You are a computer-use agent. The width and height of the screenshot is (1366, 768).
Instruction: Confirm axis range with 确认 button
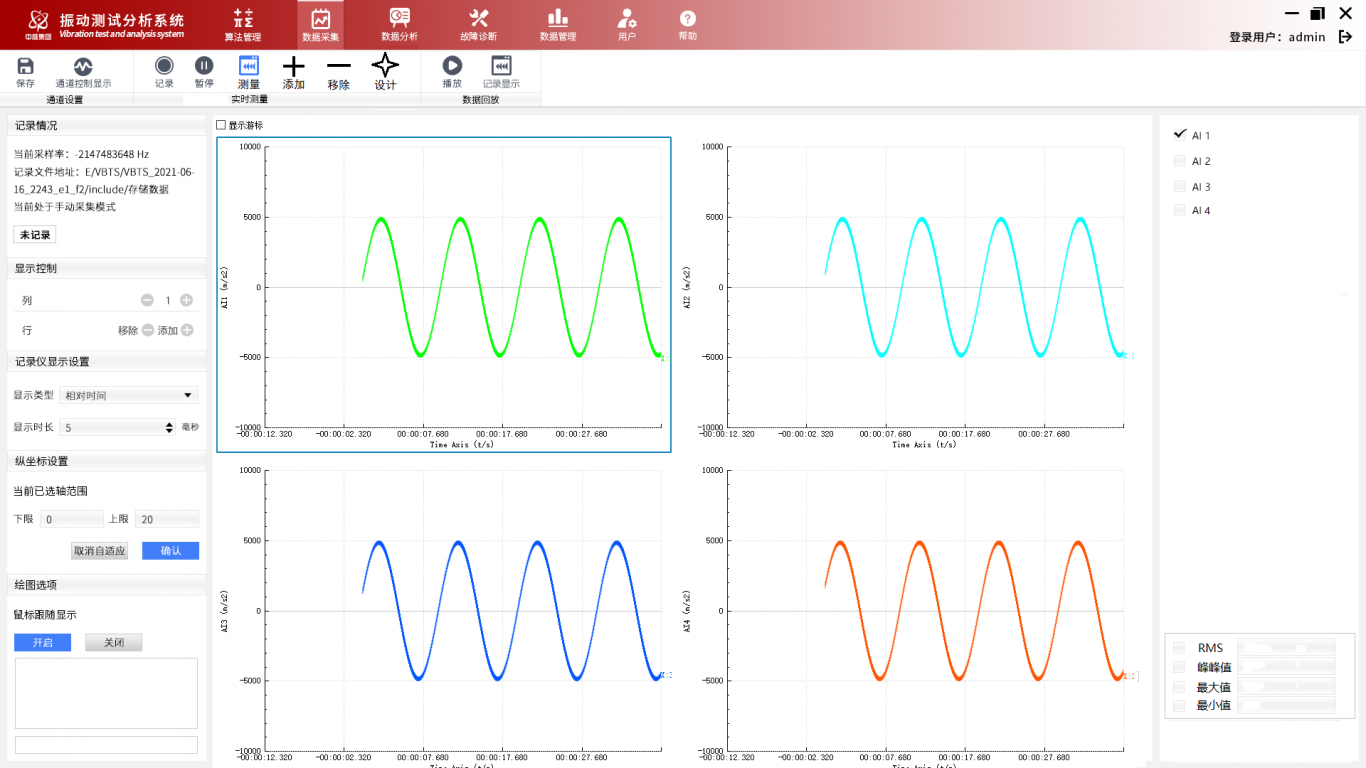click(x=170, y=551)
